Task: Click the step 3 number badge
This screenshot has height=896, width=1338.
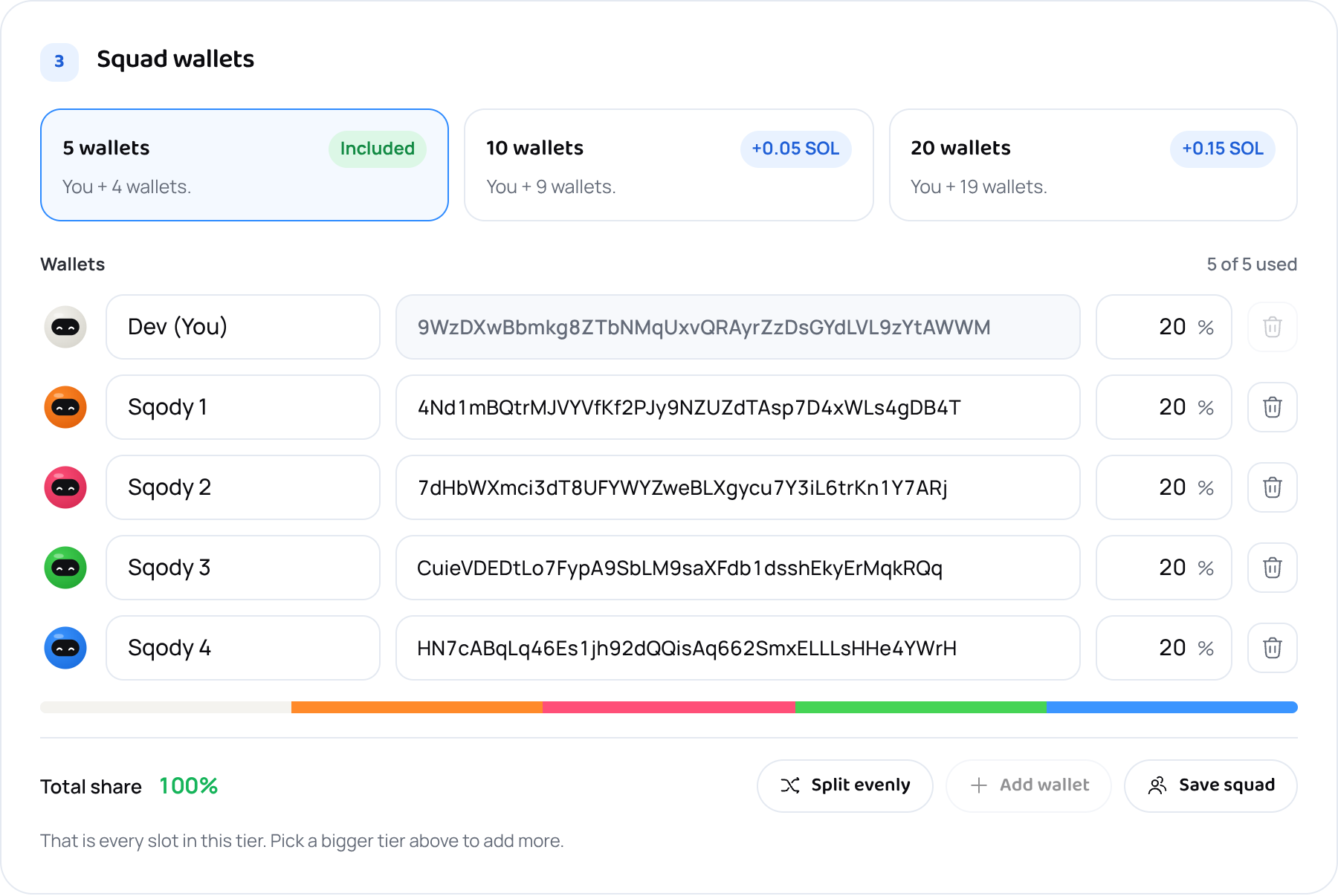Action: 59,62
